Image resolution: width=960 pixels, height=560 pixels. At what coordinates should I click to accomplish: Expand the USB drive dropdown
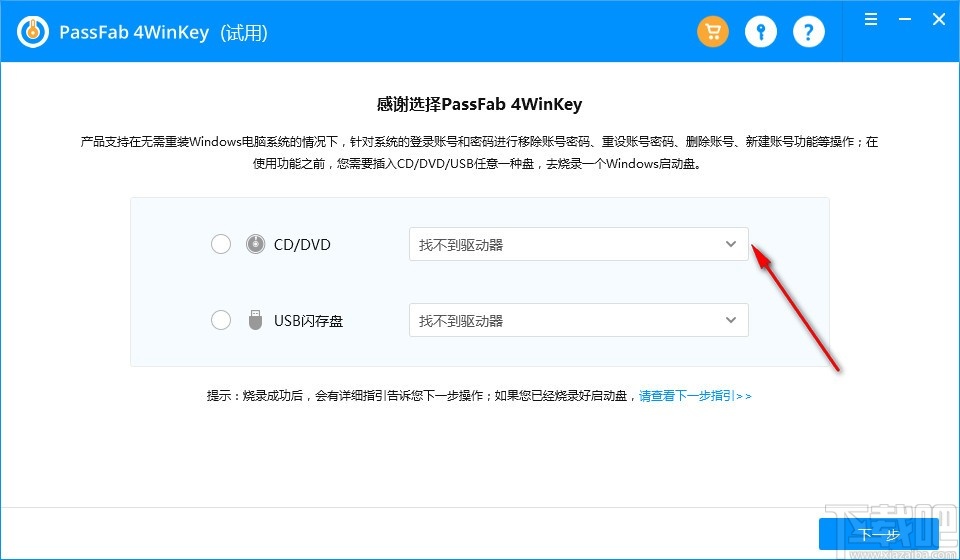pos(579,320)
